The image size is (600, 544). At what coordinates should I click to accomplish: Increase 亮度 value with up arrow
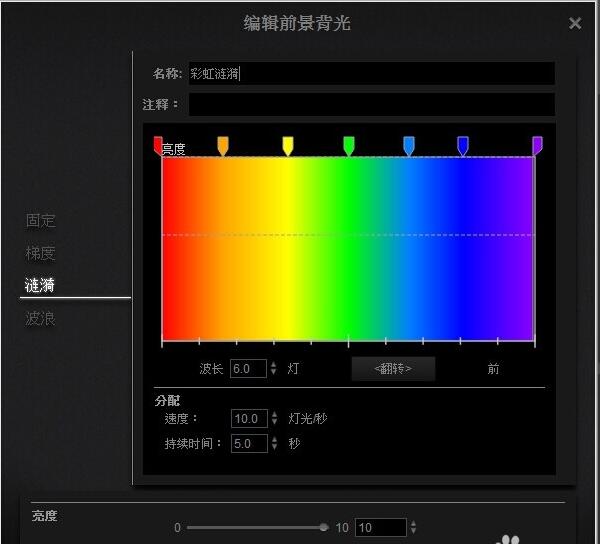click(413, 523)
